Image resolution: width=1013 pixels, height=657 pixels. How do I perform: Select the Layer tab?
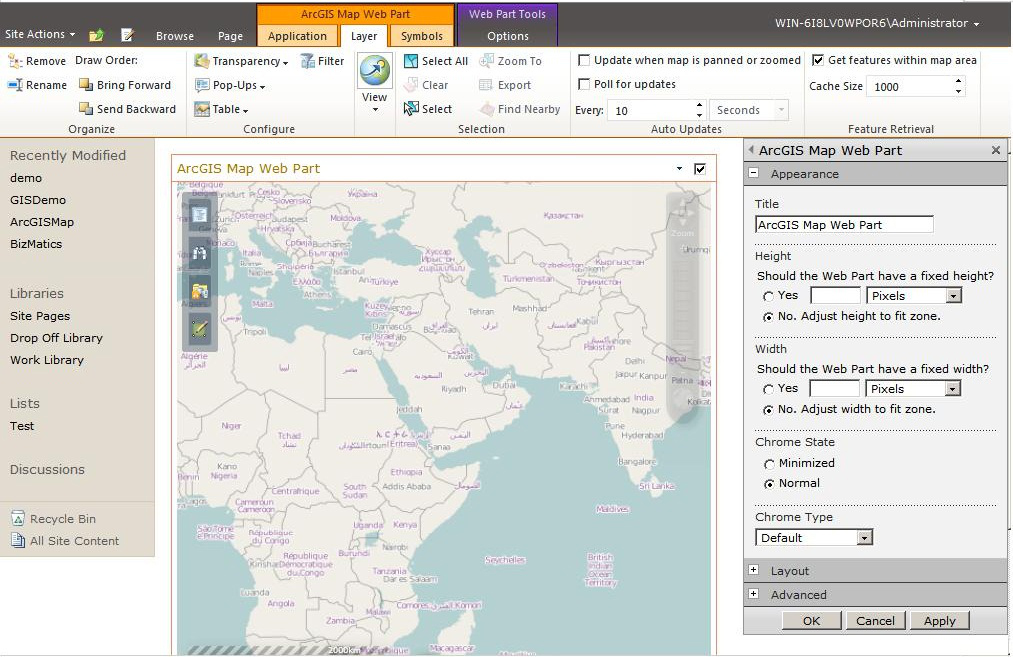(x=364, y=36)
